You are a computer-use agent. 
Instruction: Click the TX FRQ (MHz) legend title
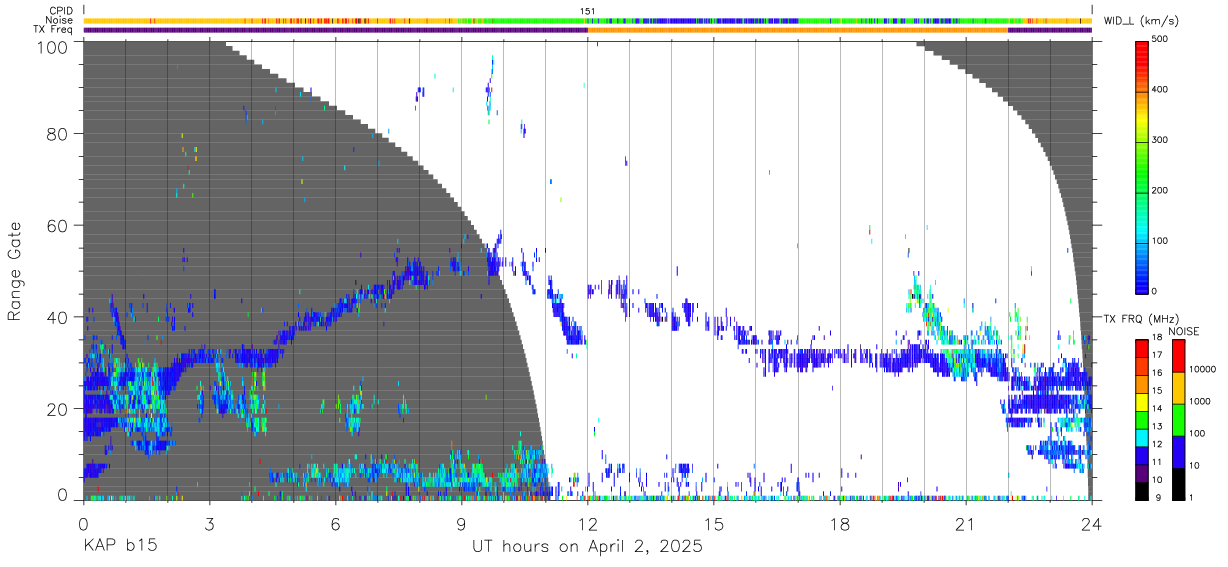1139,318
